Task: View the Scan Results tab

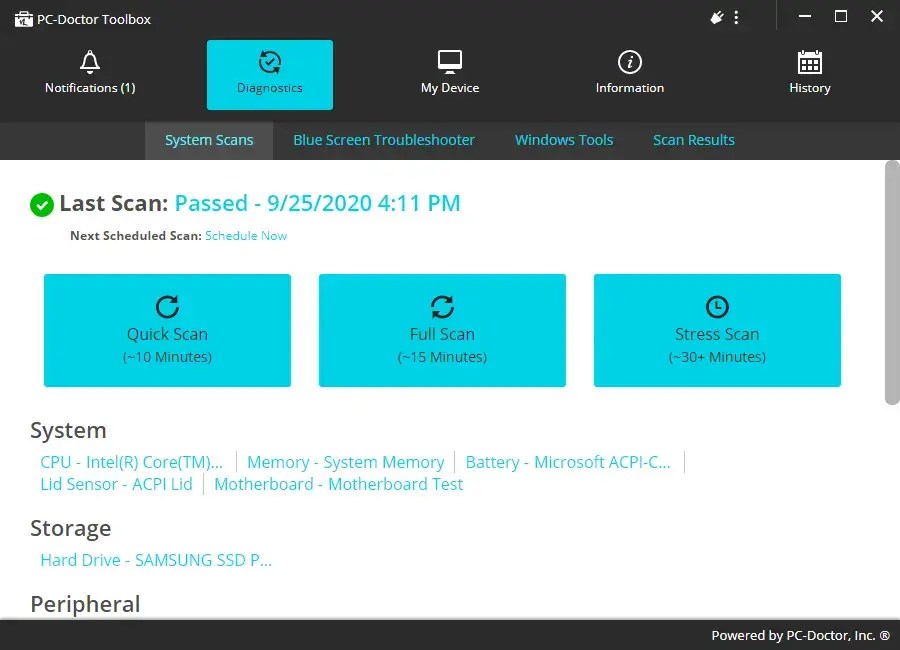Action: click(x=693, y=140)
